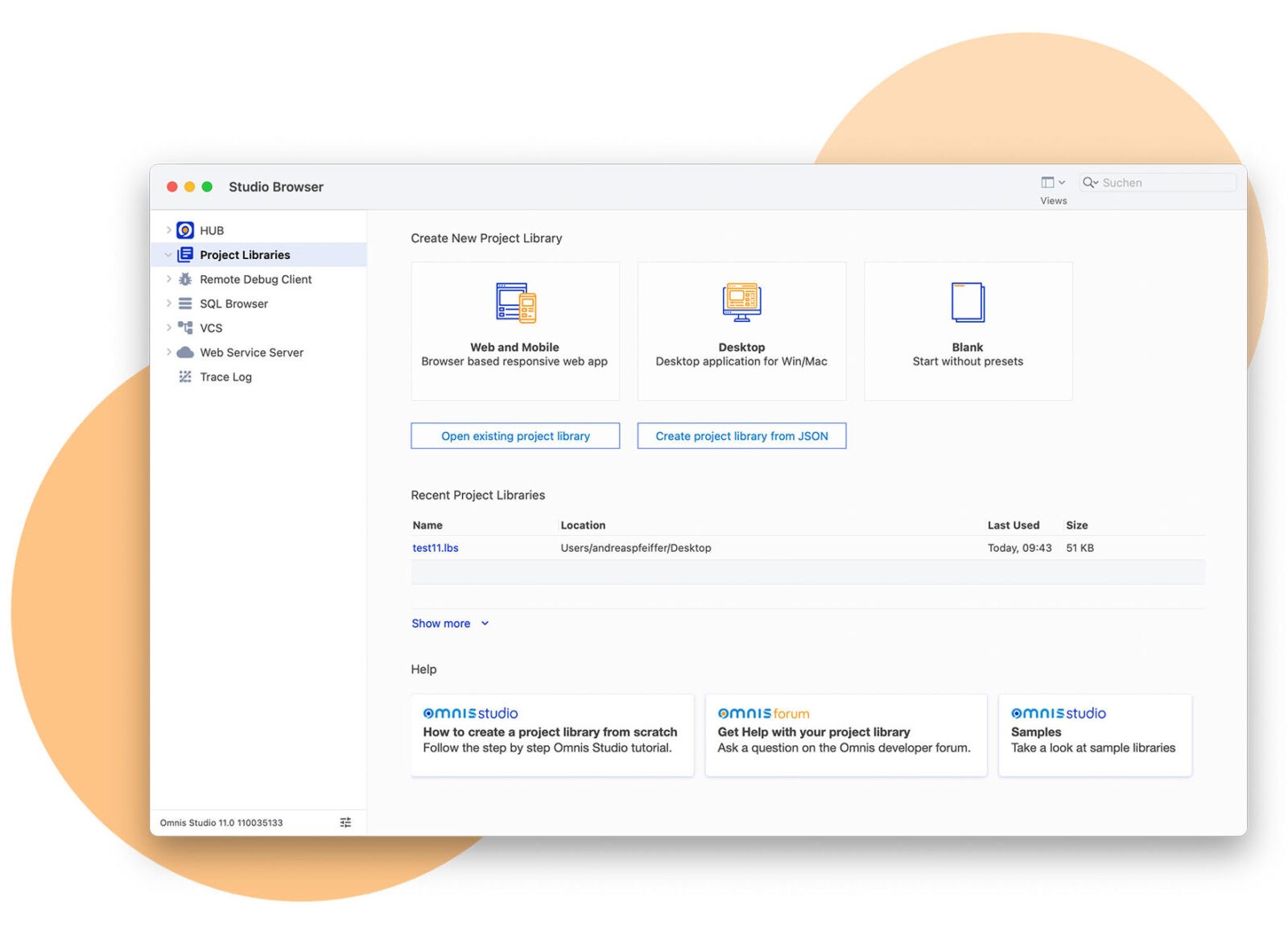
Task: Select VCS label in the sidebar
Action: click(x=211, y=328)
